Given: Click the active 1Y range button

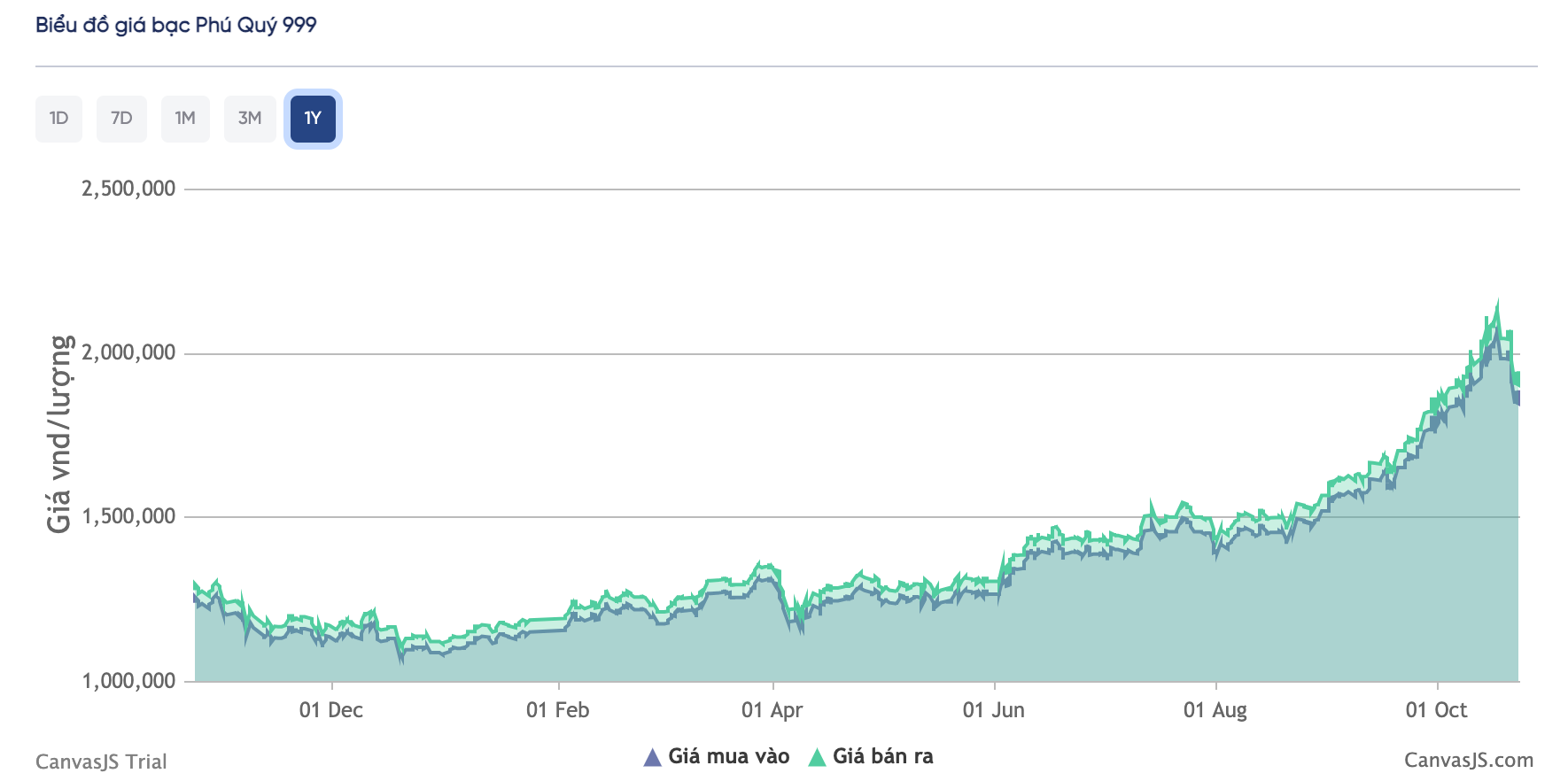Looking at the screenshot, I should click(313, 119).
